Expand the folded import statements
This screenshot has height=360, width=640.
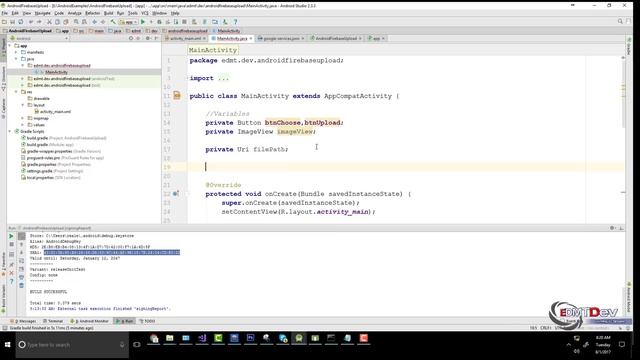pos(223,78)
